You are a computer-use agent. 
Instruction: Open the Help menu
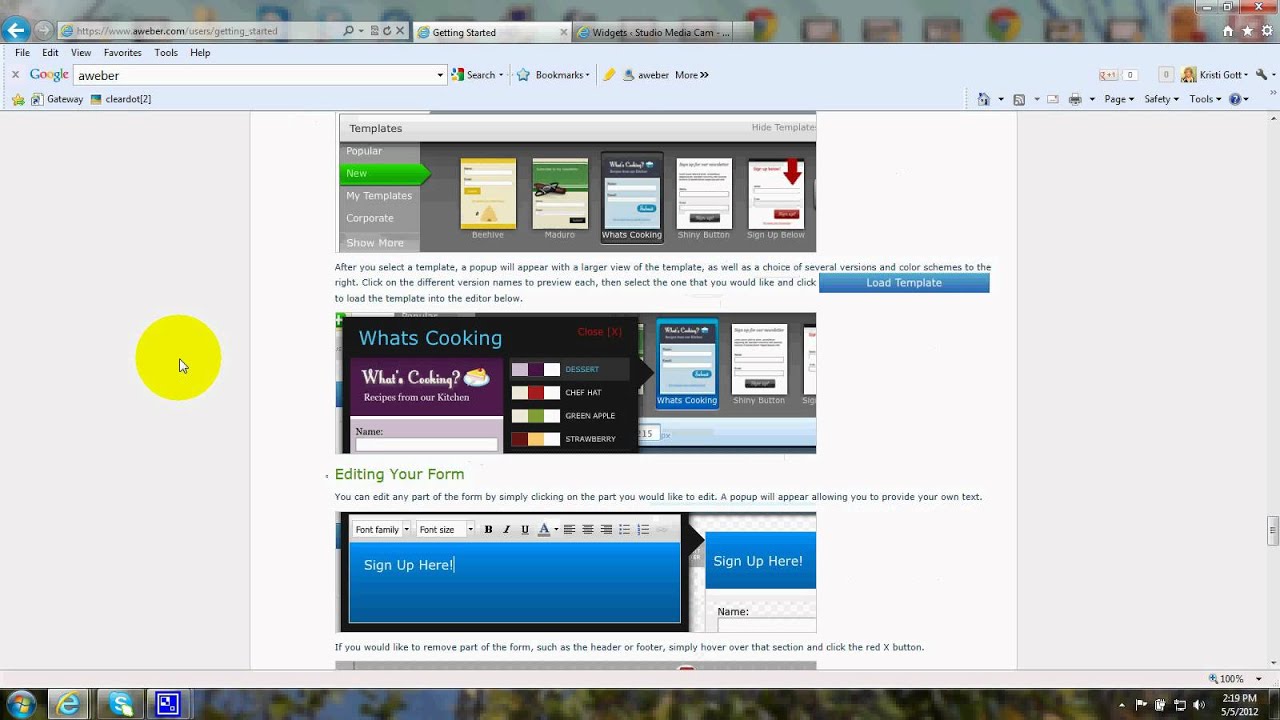point(200,53)
